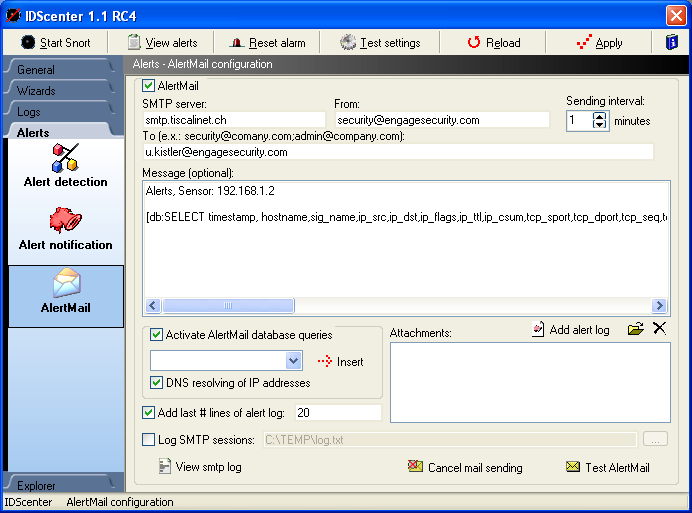Click the To recipients field
692x513 pixels.
(398, 152)
